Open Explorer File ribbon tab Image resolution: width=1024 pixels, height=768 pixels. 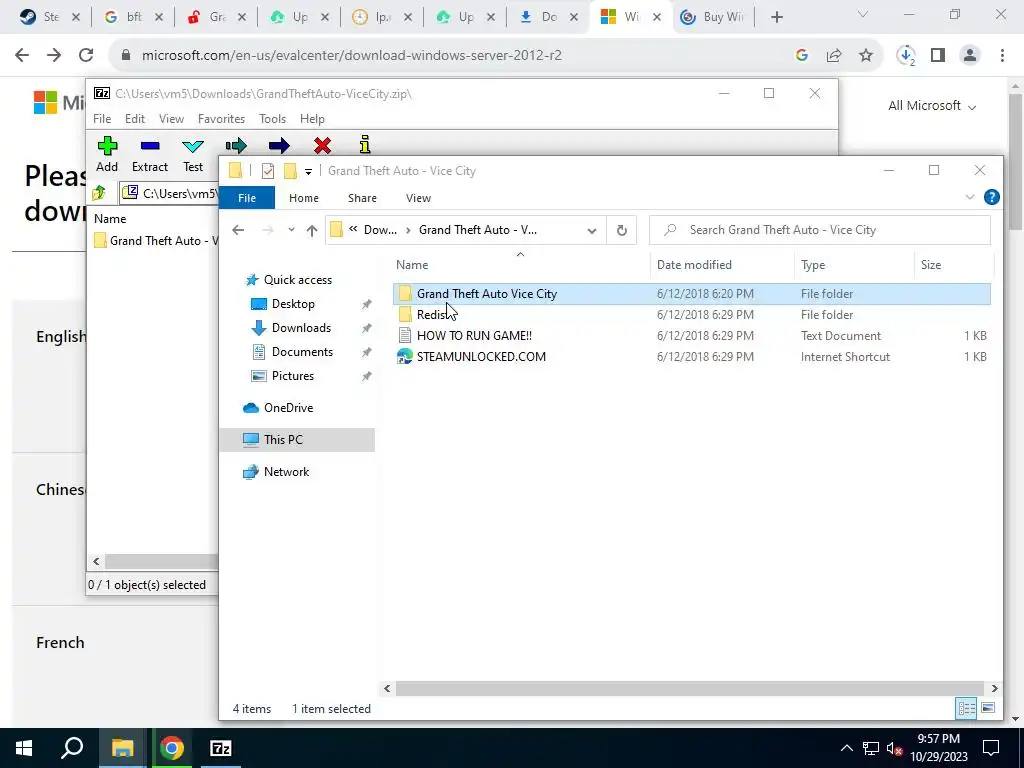click(x=247, y=198)
